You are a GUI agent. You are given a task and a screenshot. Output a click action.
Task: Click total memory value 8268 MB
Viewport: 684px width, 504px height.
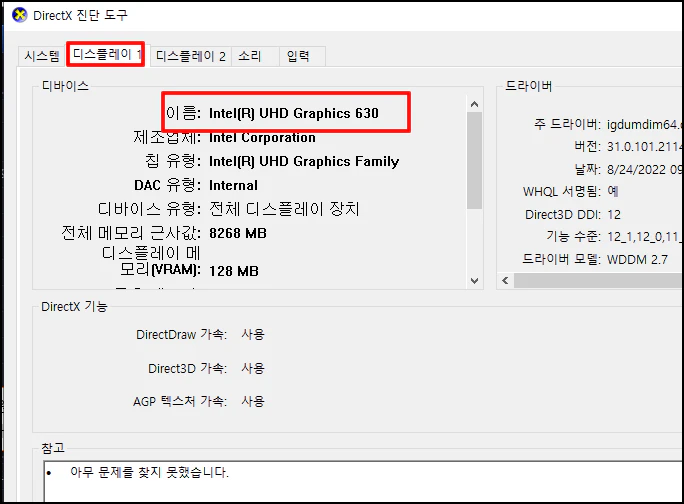point(238,233)
